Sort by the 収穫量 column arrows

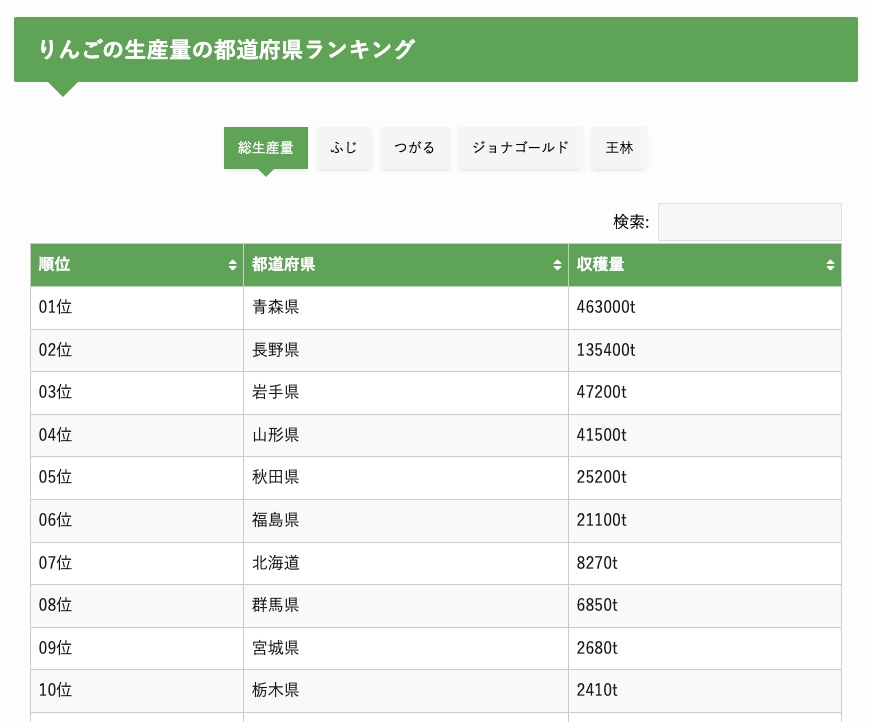pos(830,265)
